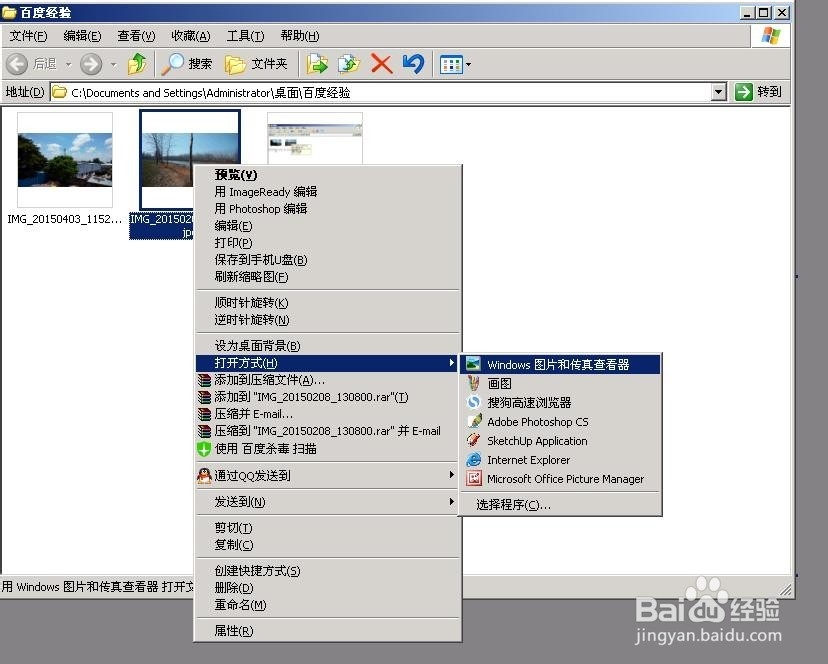Choose 用 ImageReady 编辑

[327, 192]
